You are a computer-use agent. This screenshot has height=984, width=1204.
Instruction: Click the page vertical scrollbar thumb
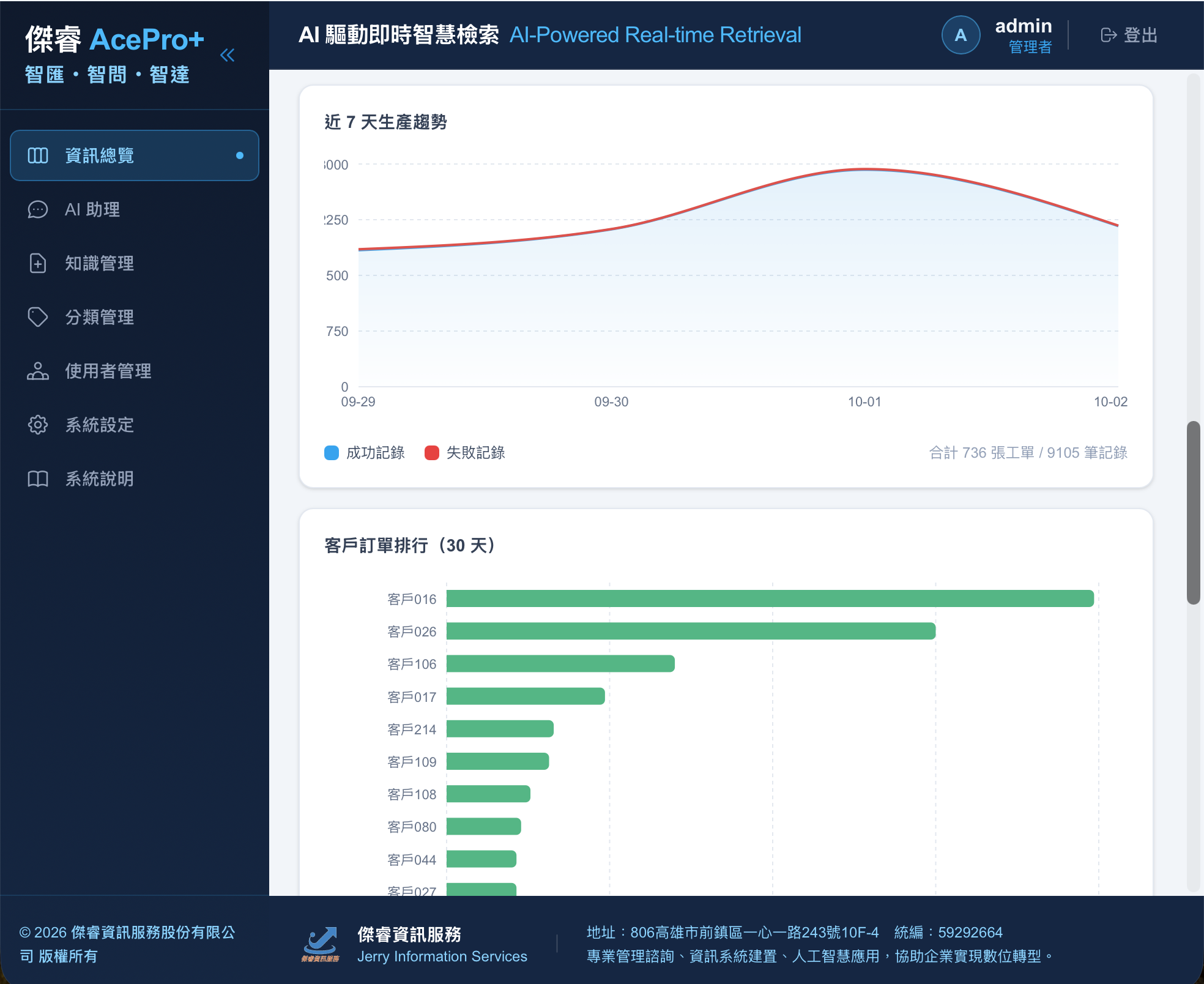click(x=1193, y=513)
